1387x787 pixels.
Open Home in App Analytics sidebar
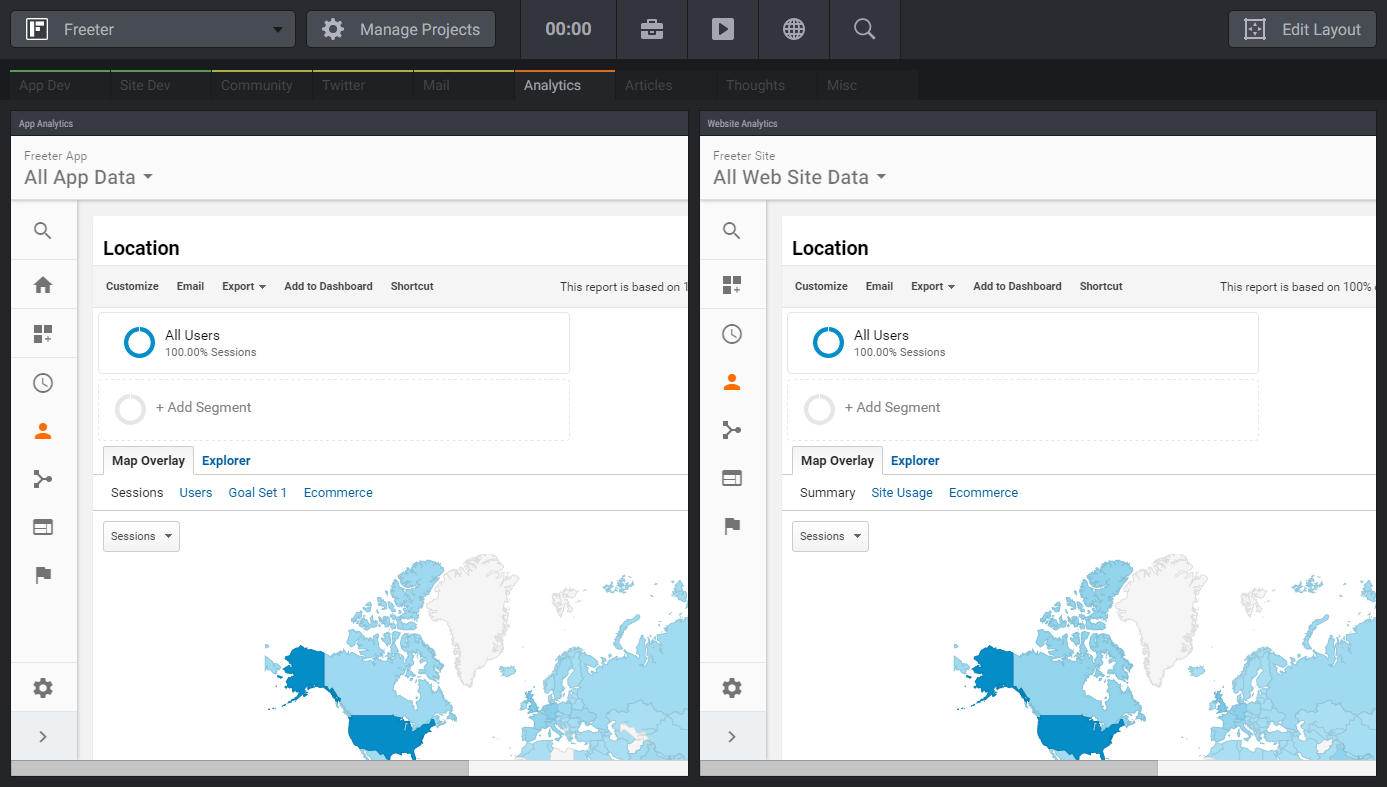pyautogui.click(x=43, y=285)
